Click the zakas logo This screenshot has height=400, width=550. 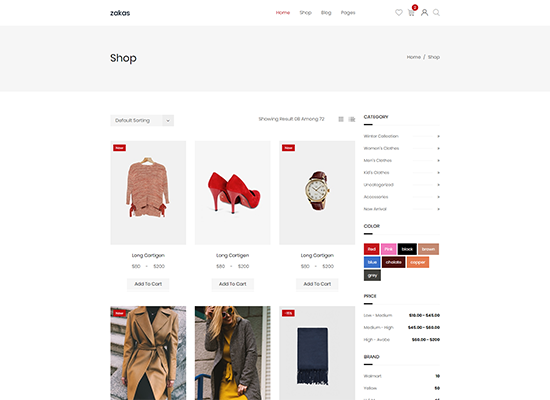120,13
